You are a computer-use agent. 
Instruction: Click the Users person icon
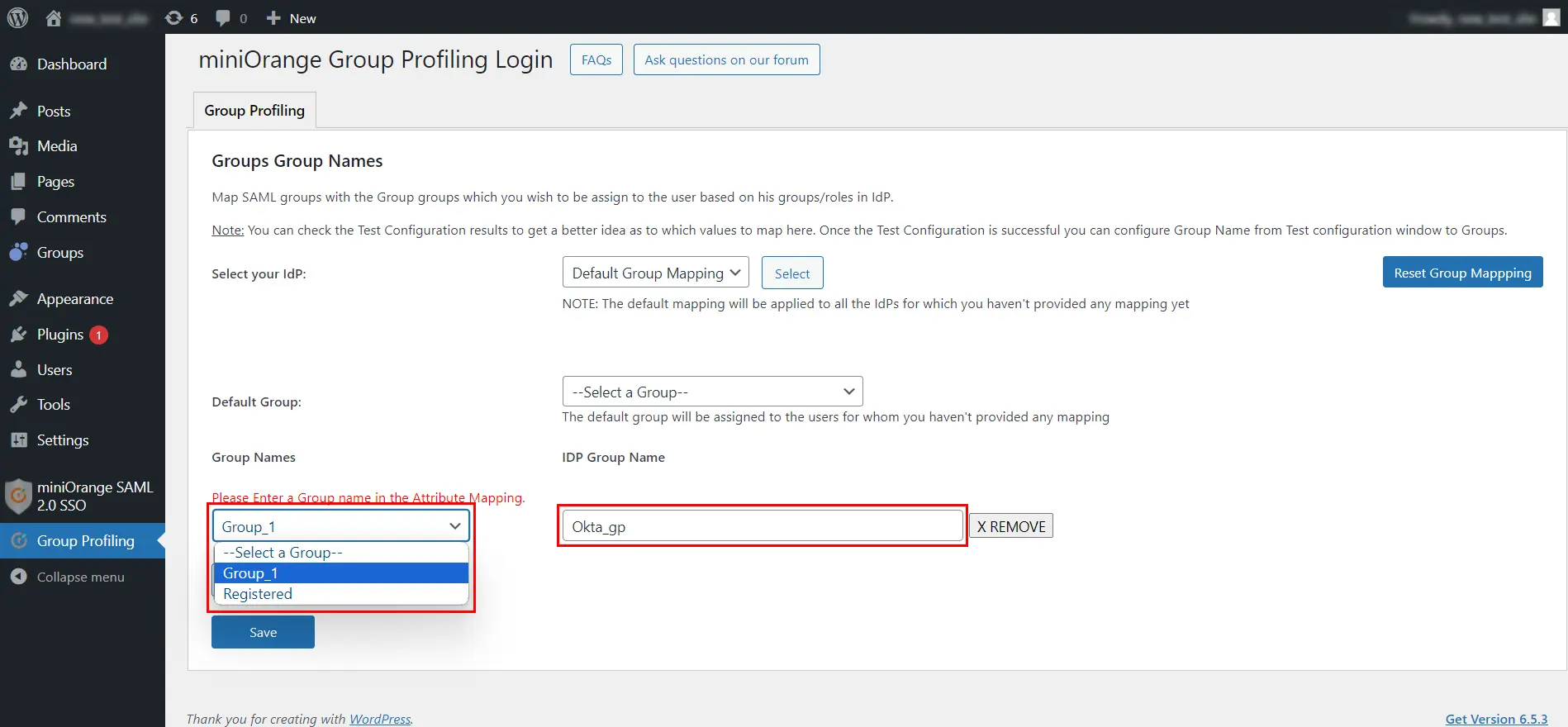[18, 369]
